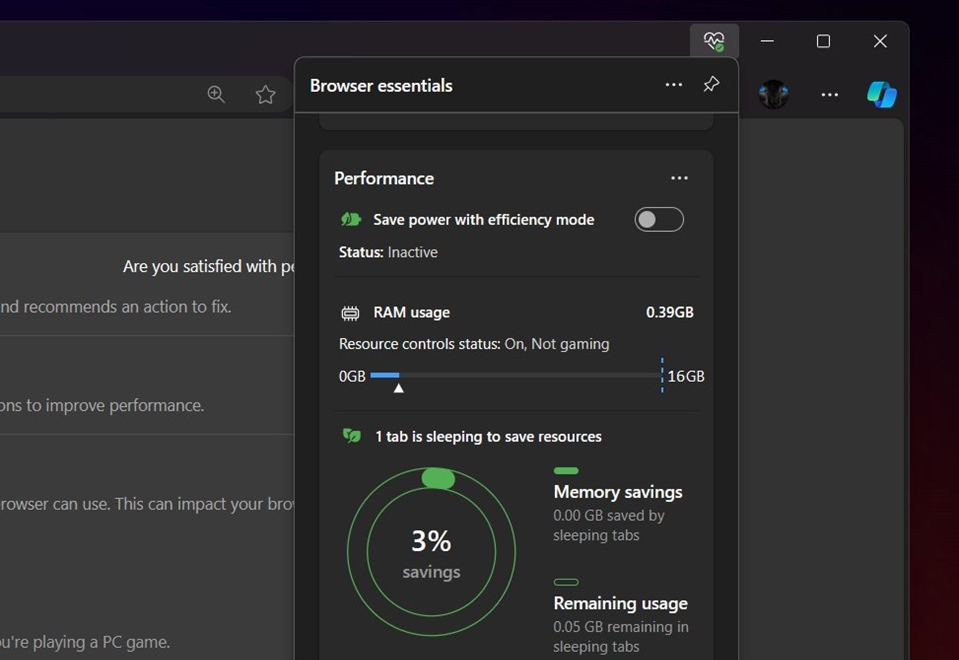Image resolution: width=959 pixels, height=660 pixels.
Task: Click Resource controls status: On, Not gaming
Action: click(474, 344)
